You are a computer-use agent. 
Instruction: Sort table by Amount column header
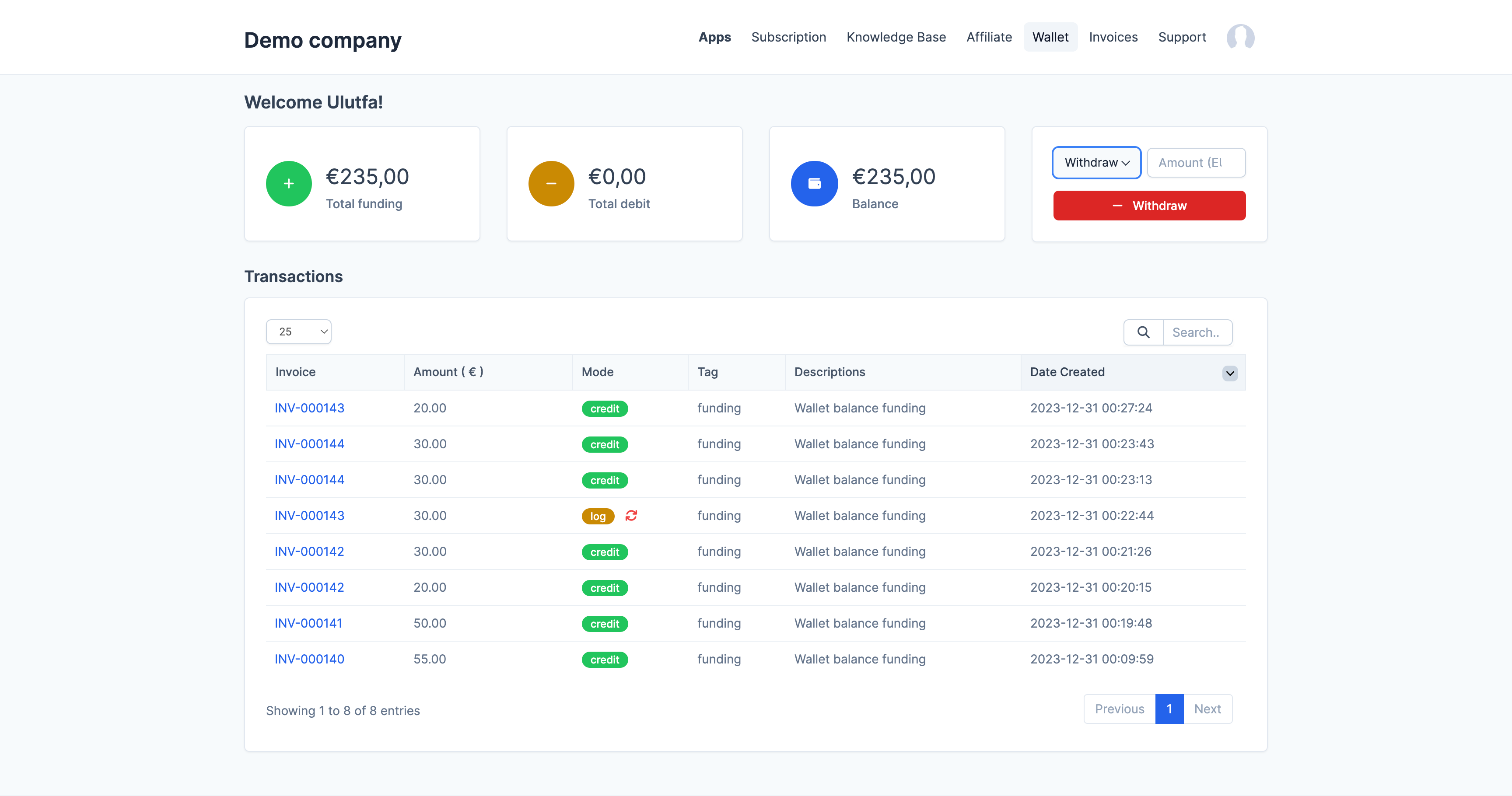pyautogui.click(x=448, y=372)
